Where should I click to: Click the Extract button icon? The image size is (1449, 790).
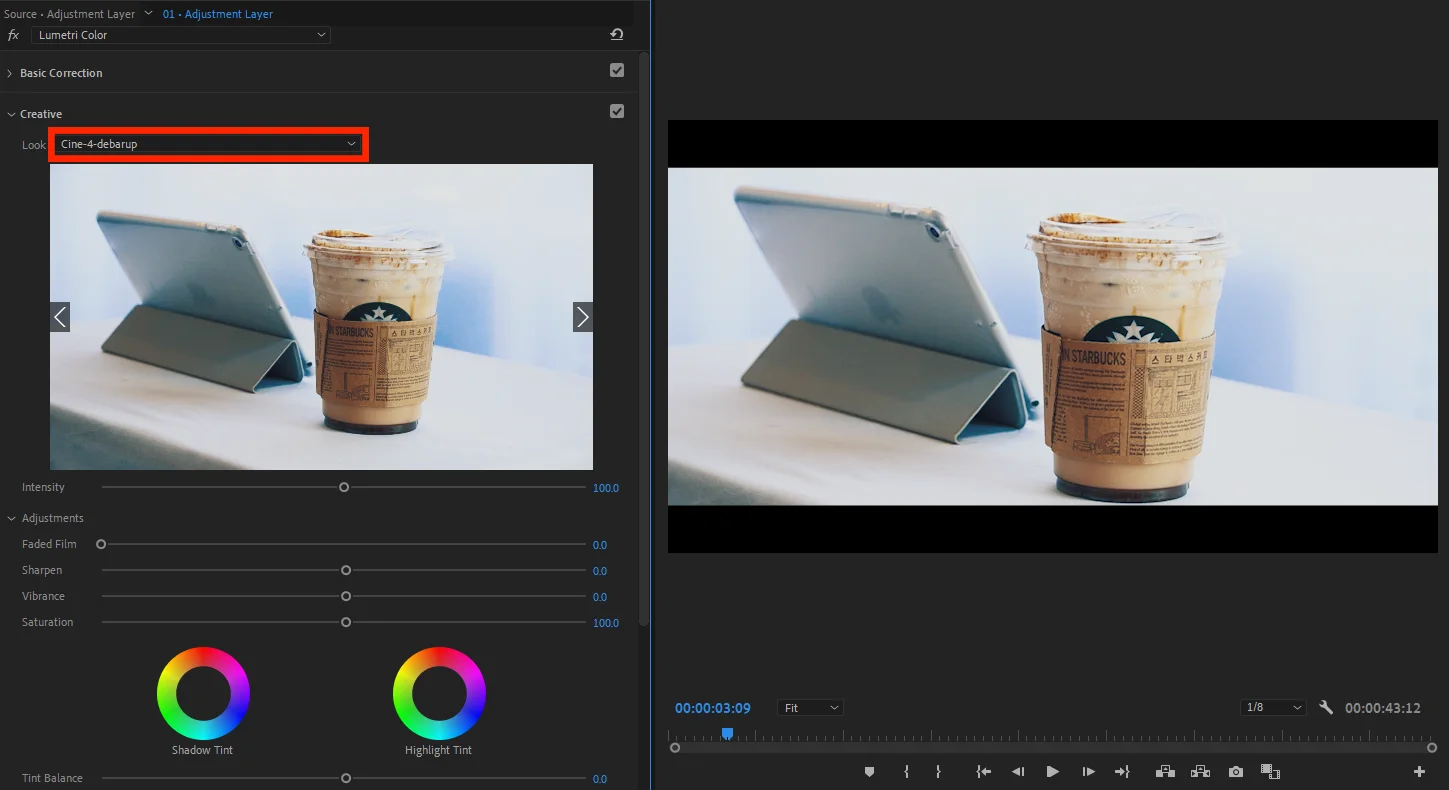[x=1200, y=772]
